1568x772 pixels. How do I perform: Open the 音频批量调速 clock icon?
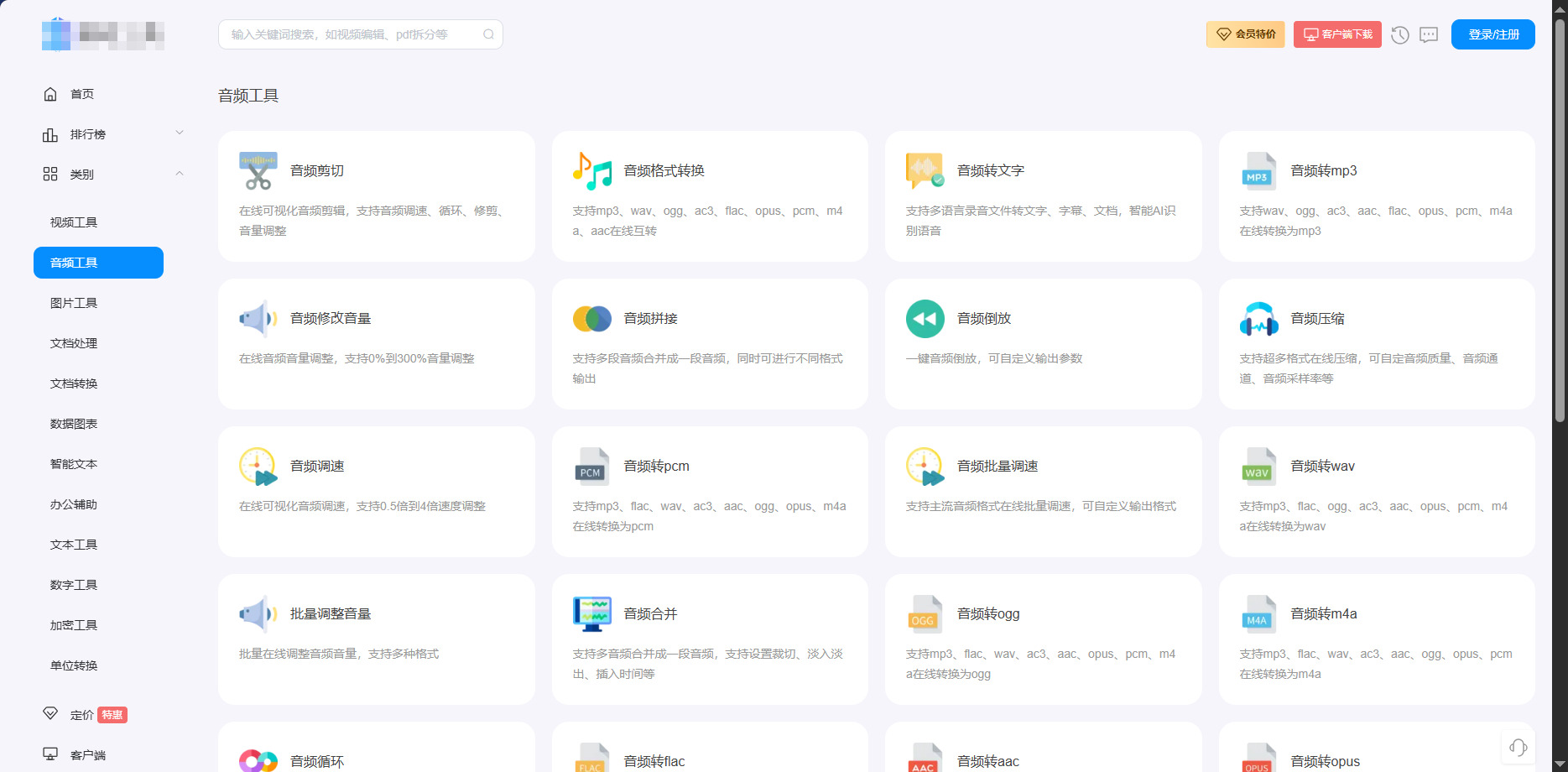point(925,467)
